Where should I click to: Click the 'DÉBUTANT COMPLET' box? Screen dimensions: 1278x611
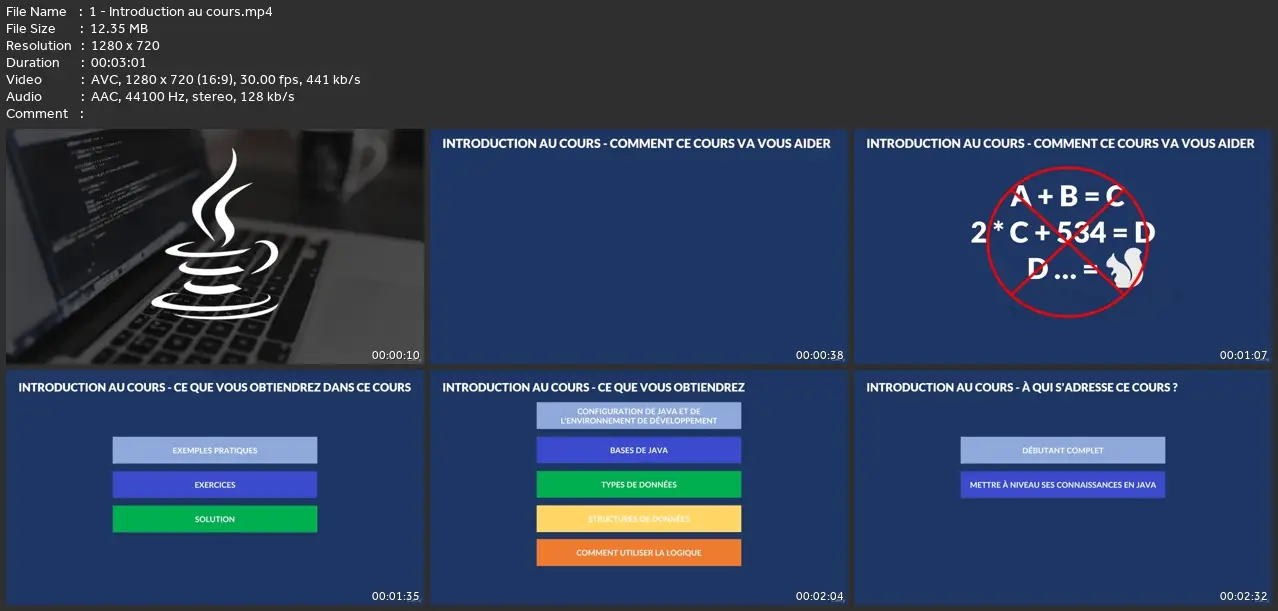[x=1063, y=450]
